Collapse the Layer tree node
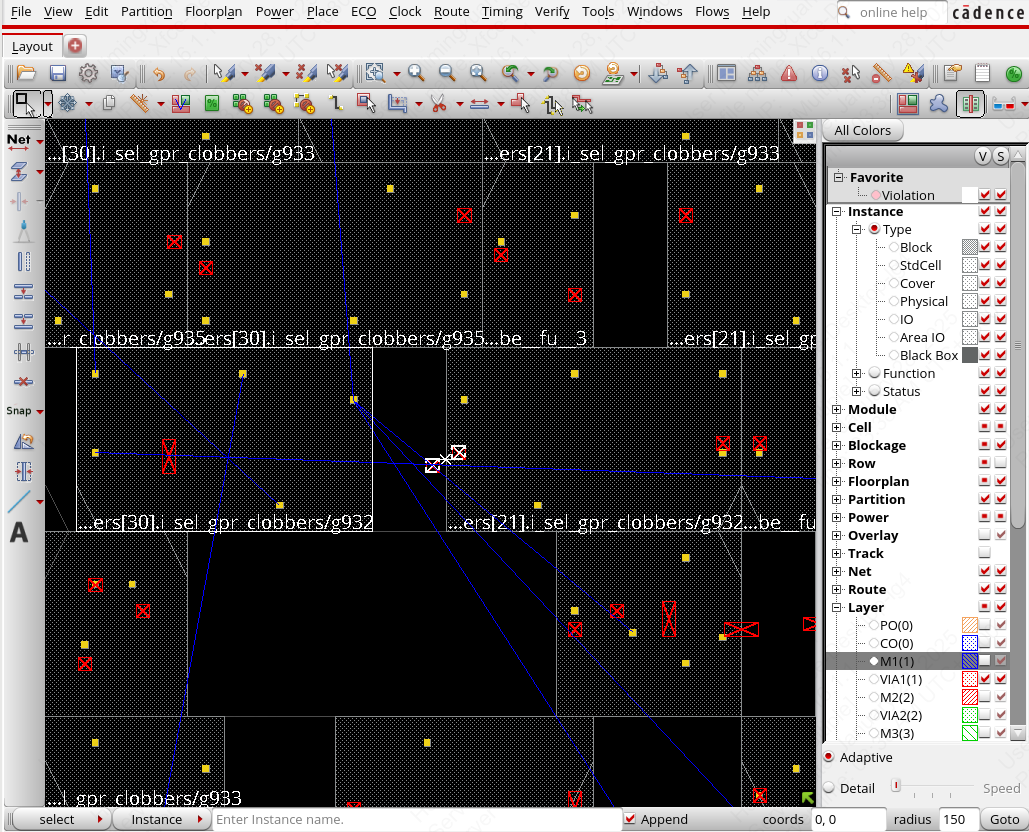The image size is (1029, 832). [837, 607]
